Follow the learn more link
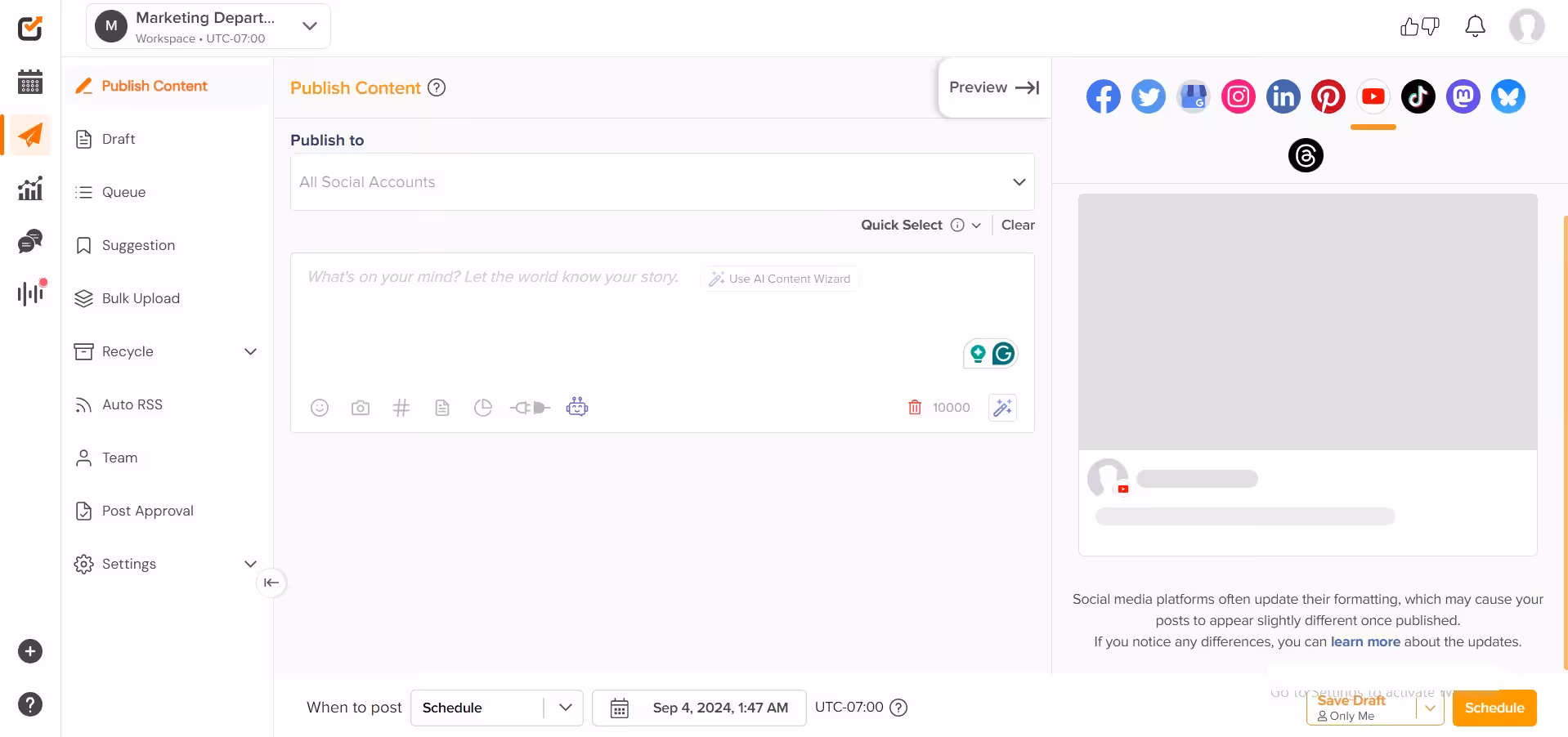This screenshot has height=737, width=1568. pyautogui.click(x=1365, y=641)
